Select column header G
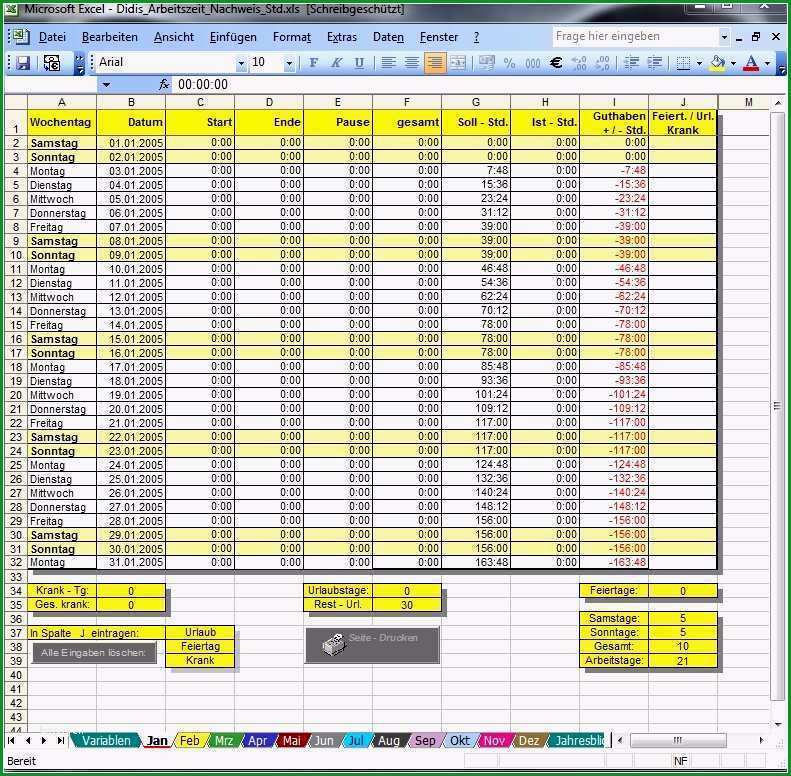The height and width of the screenshot is (776, 791). pyautogui.click(x=476, y=102)
